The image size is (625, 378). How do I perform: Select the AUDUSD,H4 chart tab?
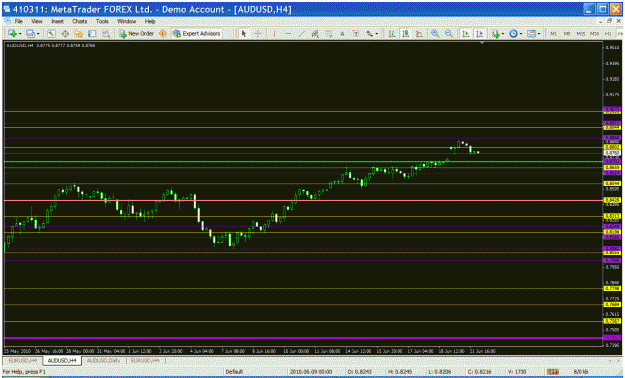point(62,360)
